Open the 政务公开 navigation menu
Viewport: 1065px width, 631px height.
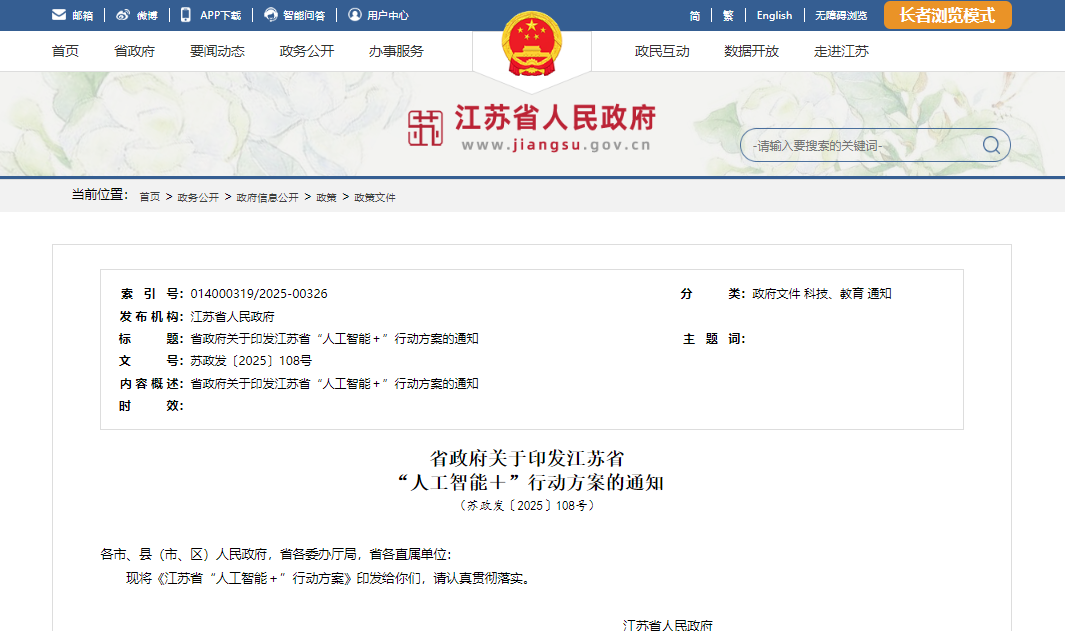(x=306, y=51)
